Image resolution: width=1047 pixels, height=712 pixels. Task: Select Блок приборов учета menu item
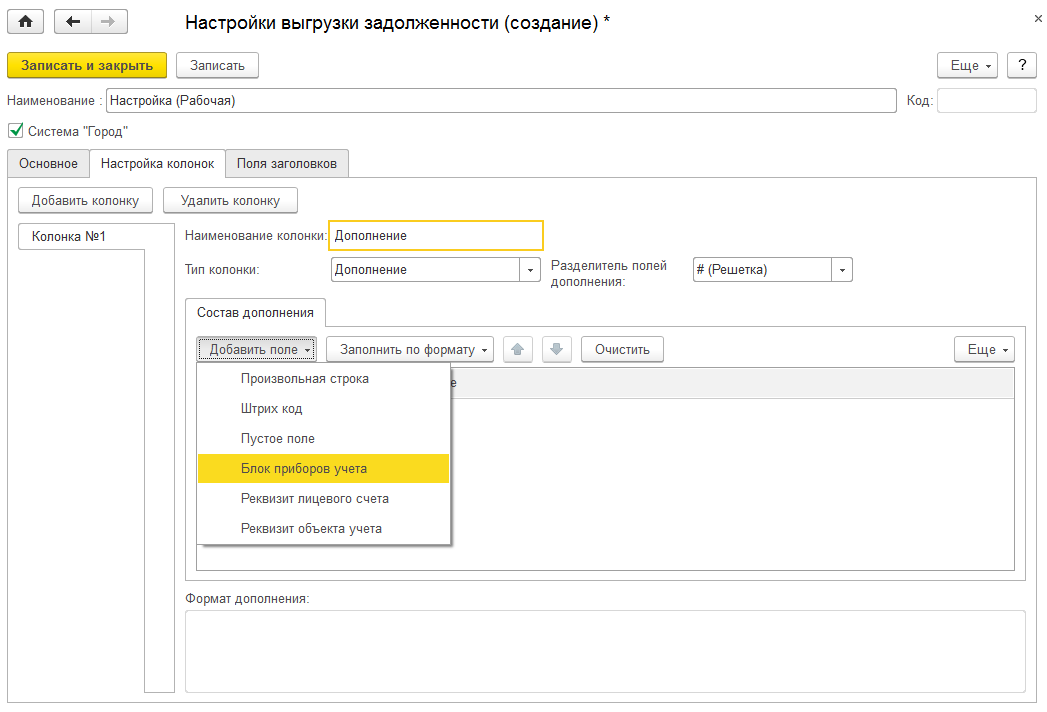click(324, 469)
